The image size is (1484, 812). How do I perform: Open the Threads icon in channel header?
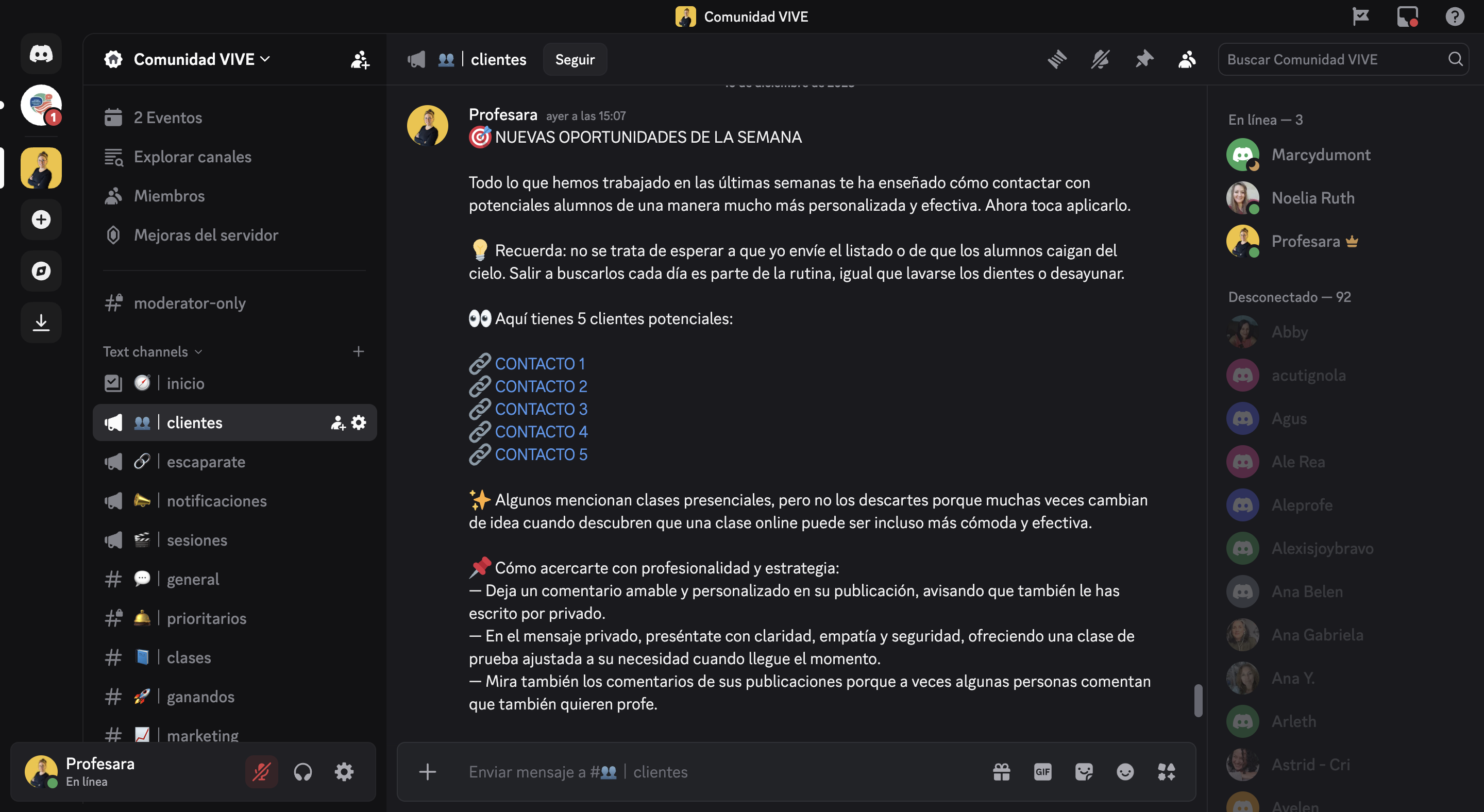click(x=1057, y=59)
